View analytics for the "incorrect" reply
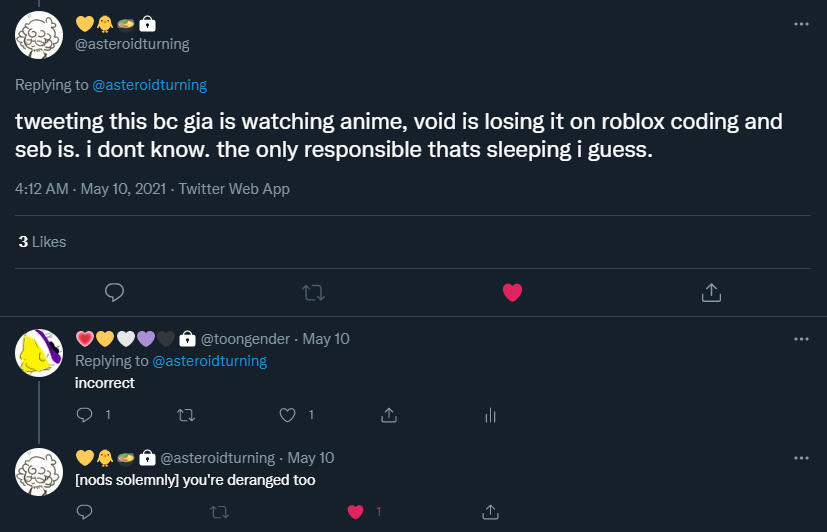The width and height of the screenshot is (827, 532). coord(491,414)
